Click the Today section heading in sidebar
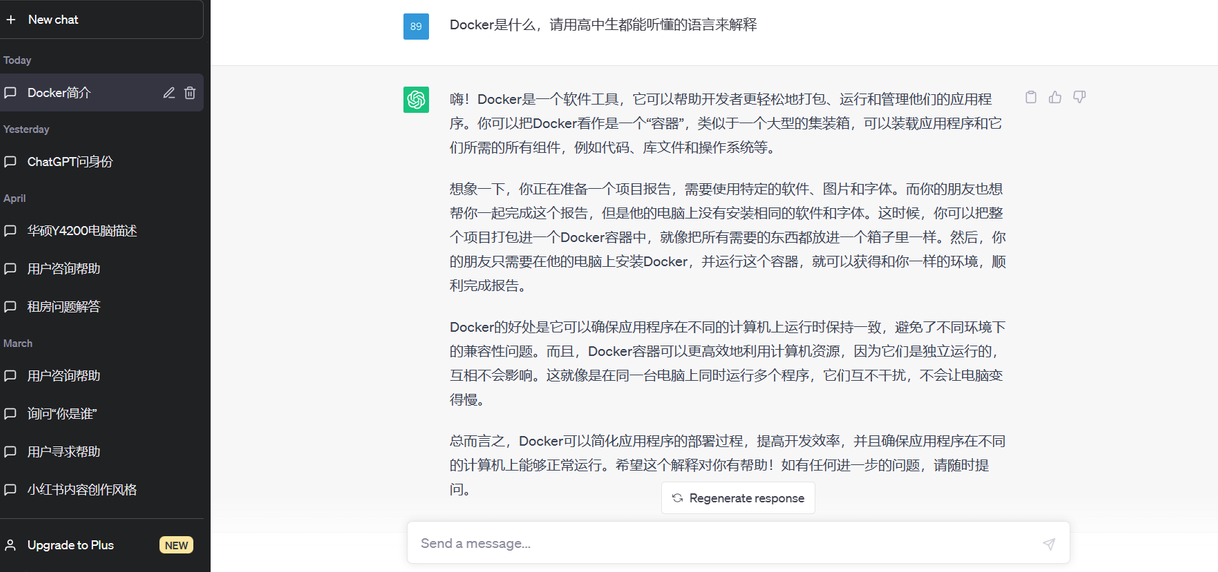 pos(18,60)
